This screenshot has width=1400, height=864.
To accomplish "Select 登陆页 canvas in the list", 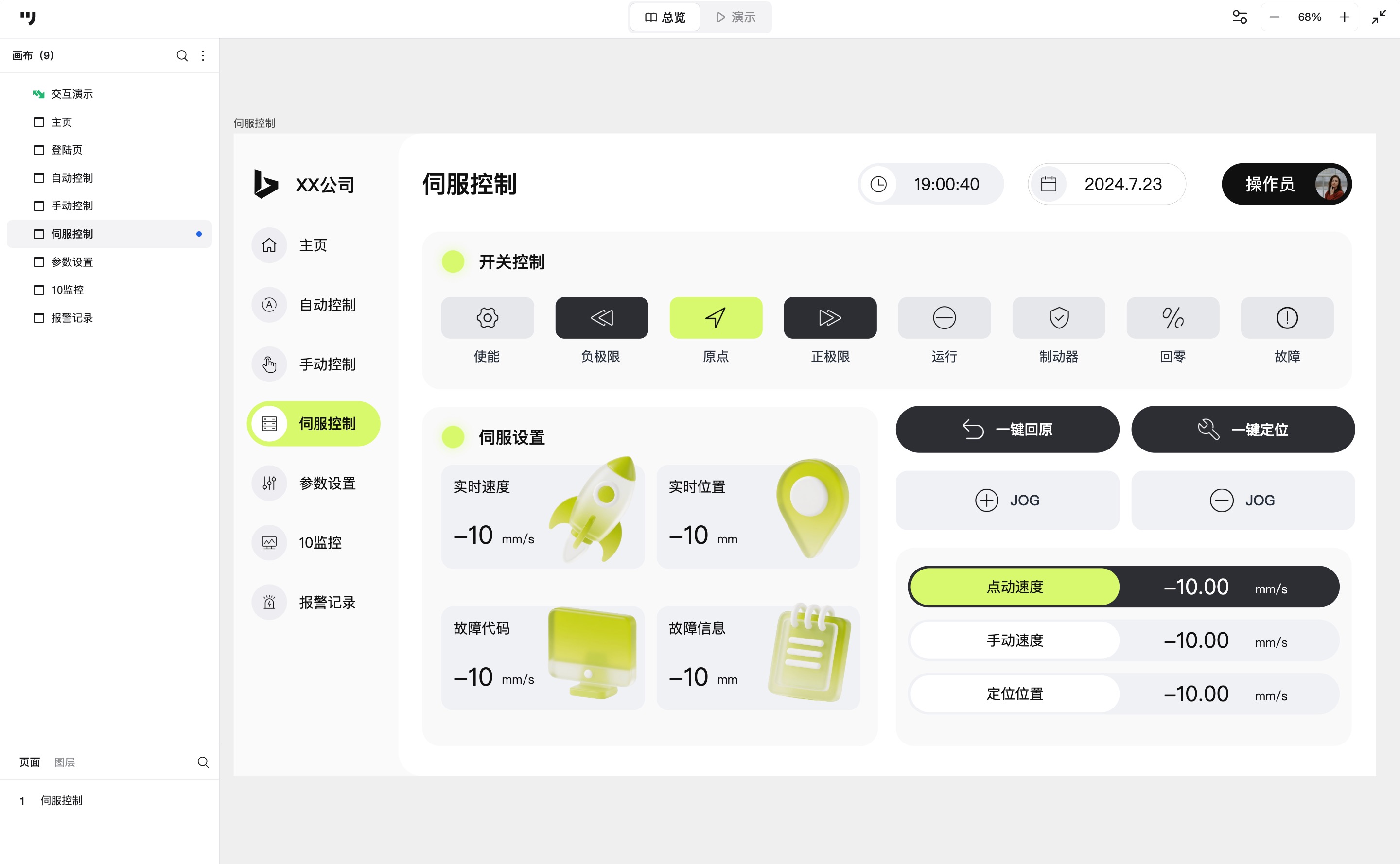I will [109, 150].
